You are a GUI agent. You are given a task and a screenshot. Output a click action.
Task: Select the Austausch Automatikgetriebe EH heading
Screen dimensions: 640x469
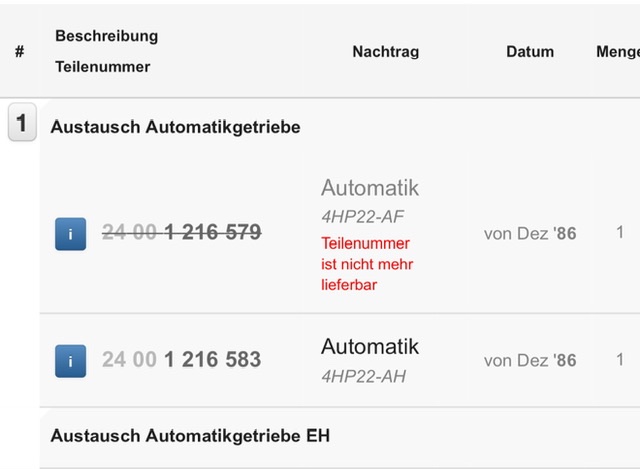point(190,436)
